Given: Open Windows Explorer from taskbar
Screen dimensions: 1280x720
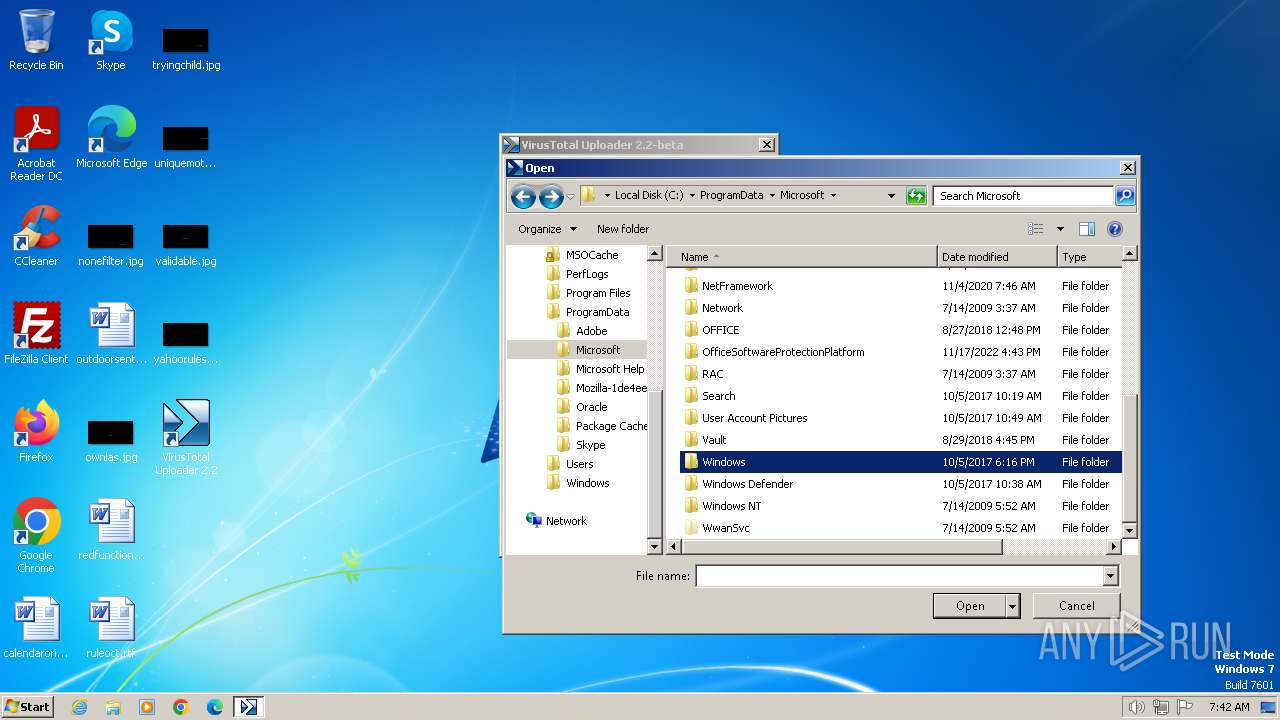Looking at the screenshot, I should click(x=113, y=707).
